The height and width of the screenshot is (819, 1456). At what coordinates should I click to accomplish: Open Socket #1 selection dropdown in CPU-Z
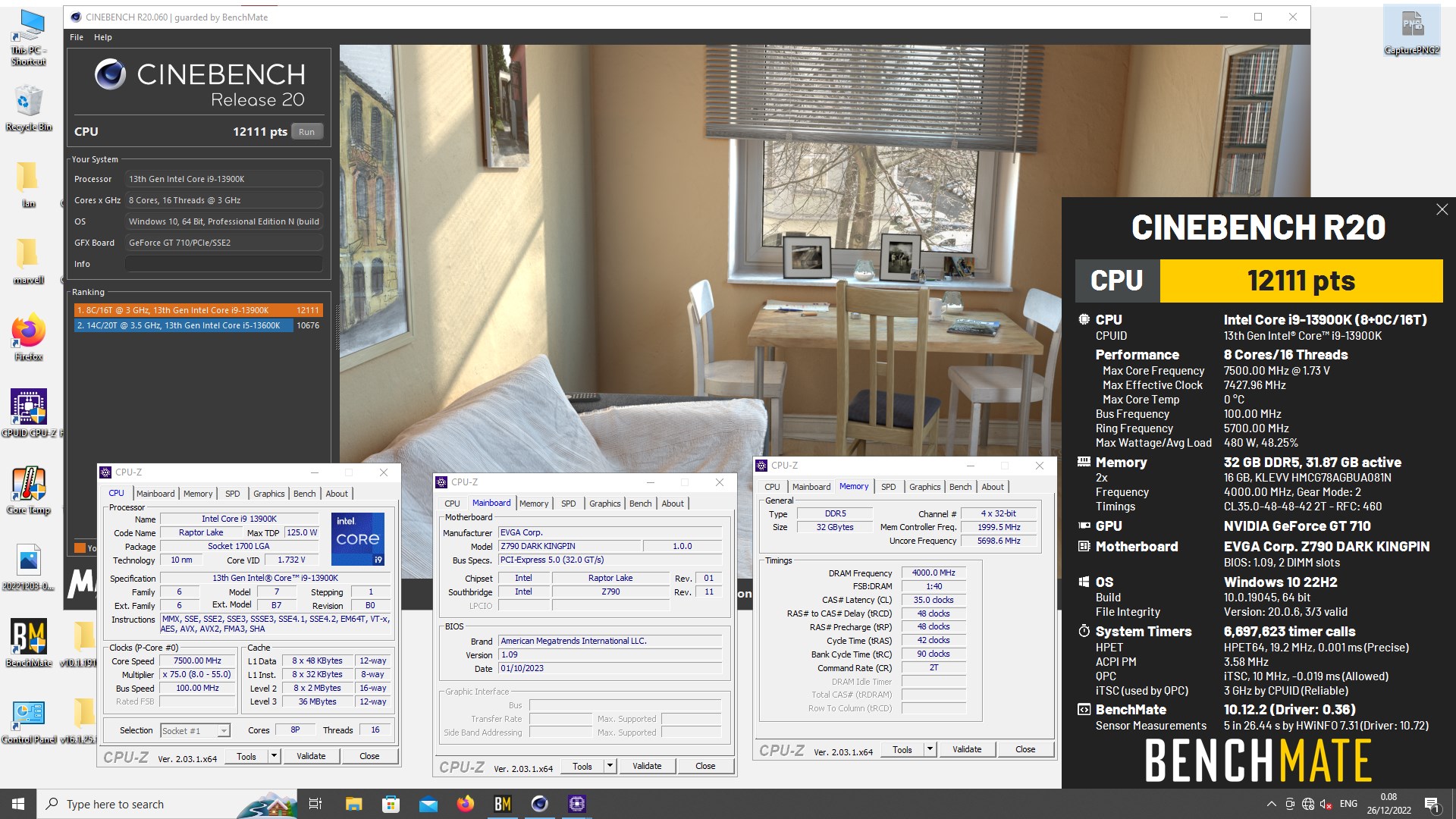(223, 731)
